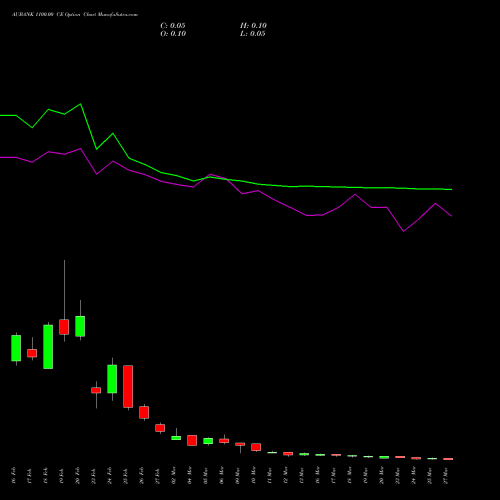Select the '24 Feb' date axis label
This screenshot has width=500, height=500.
pos(110,476)
